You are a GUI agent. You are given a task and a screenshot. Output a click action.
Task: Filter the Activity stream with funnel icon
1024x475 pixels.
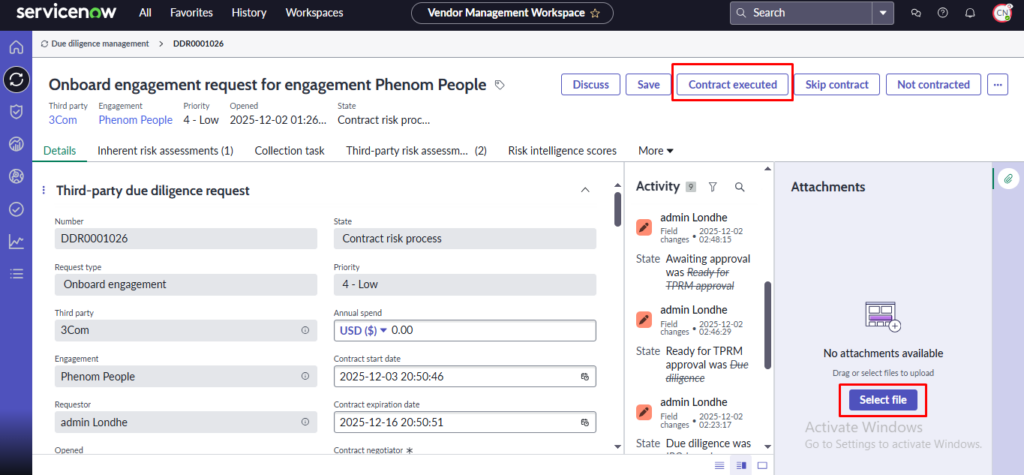coord(713,187)
